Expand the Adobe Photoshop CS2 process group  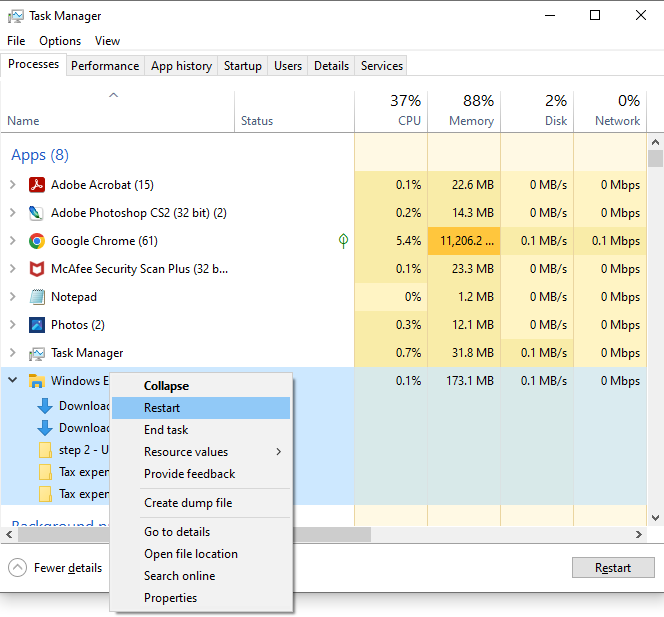click(13, 213)
